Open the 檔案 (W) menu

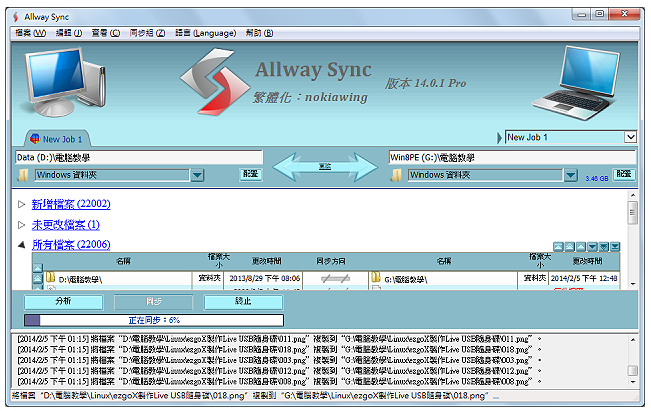tap(30, 33)
